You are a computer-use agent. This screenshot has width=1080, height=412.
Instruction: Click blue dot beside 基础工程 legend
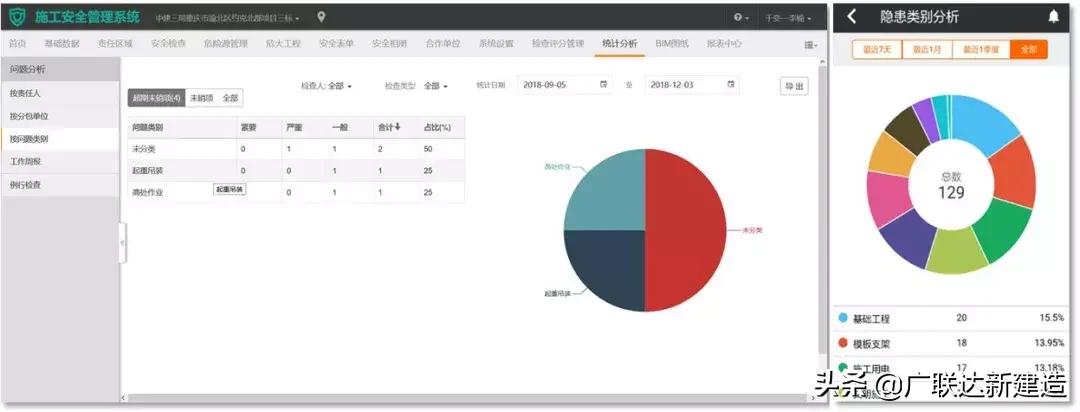point(843,318)
